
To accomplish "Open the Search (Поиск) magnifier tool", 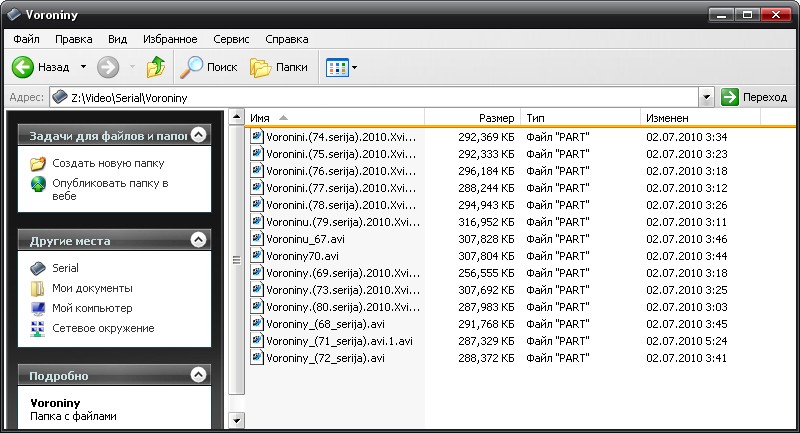I will (191, 67).
